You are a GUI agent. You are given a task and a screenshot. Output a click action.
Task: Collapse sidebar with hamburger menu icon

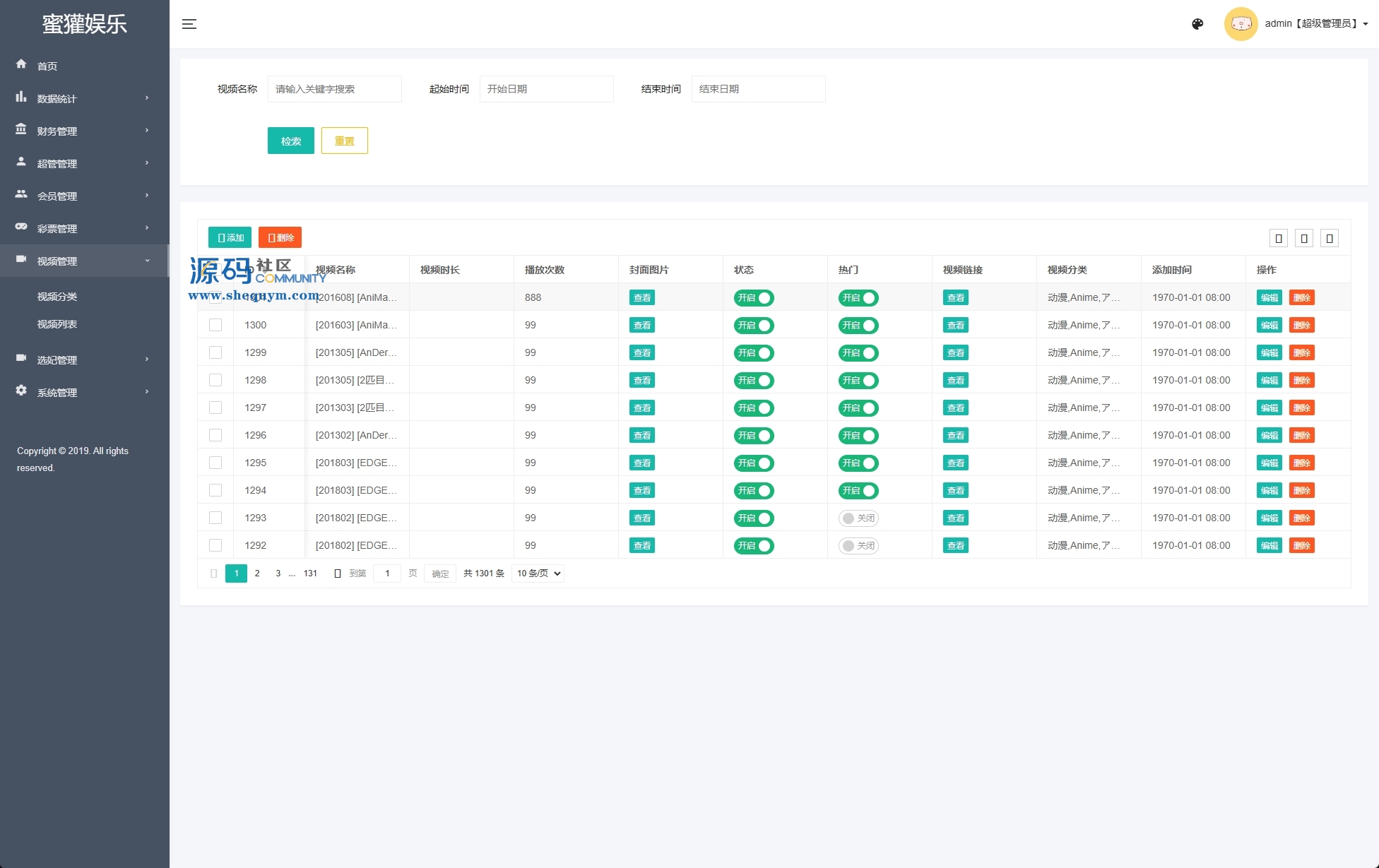tap(189, 24)
